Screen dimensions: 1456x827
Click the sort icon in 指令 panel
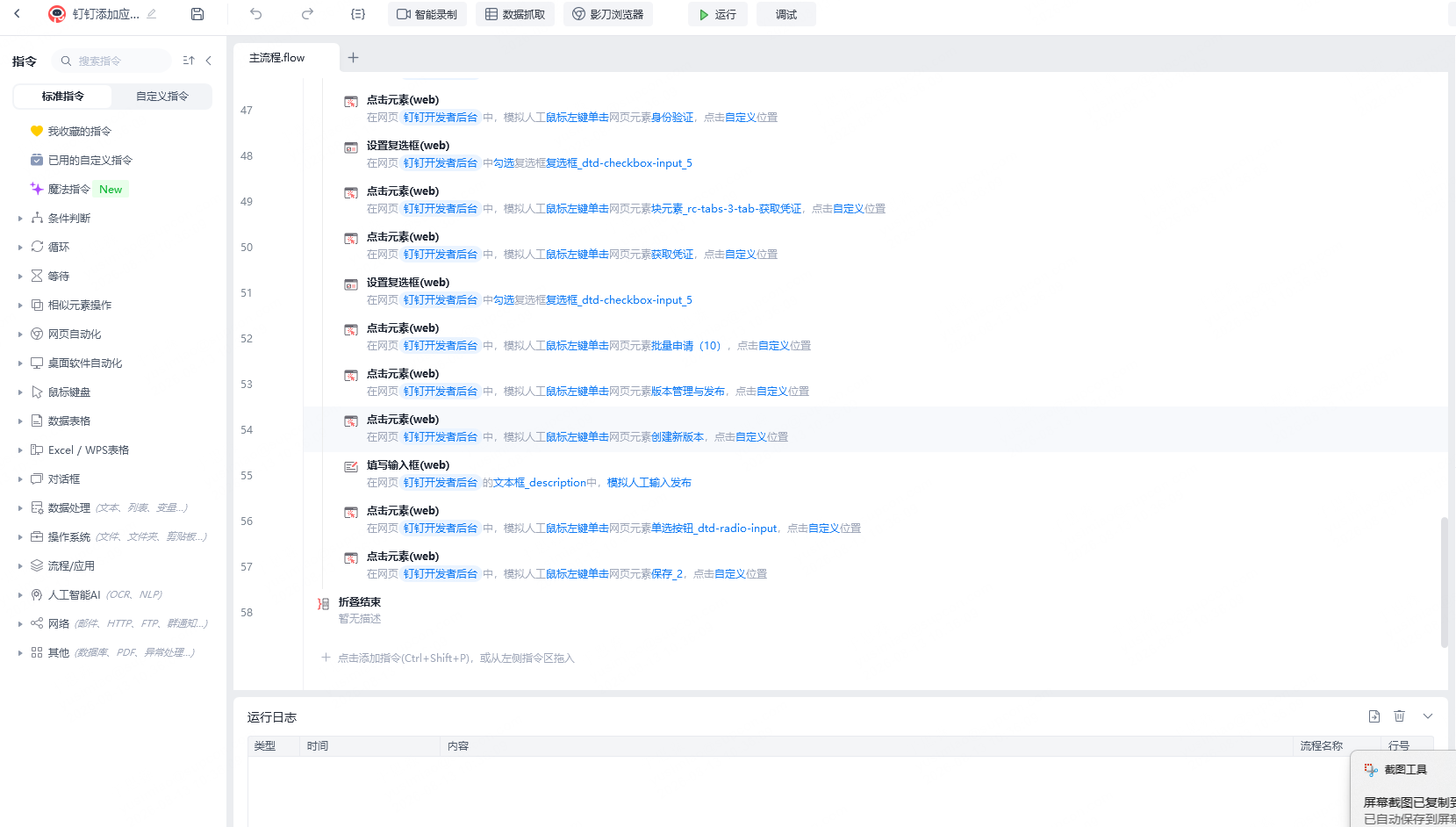tap(189, 61)
